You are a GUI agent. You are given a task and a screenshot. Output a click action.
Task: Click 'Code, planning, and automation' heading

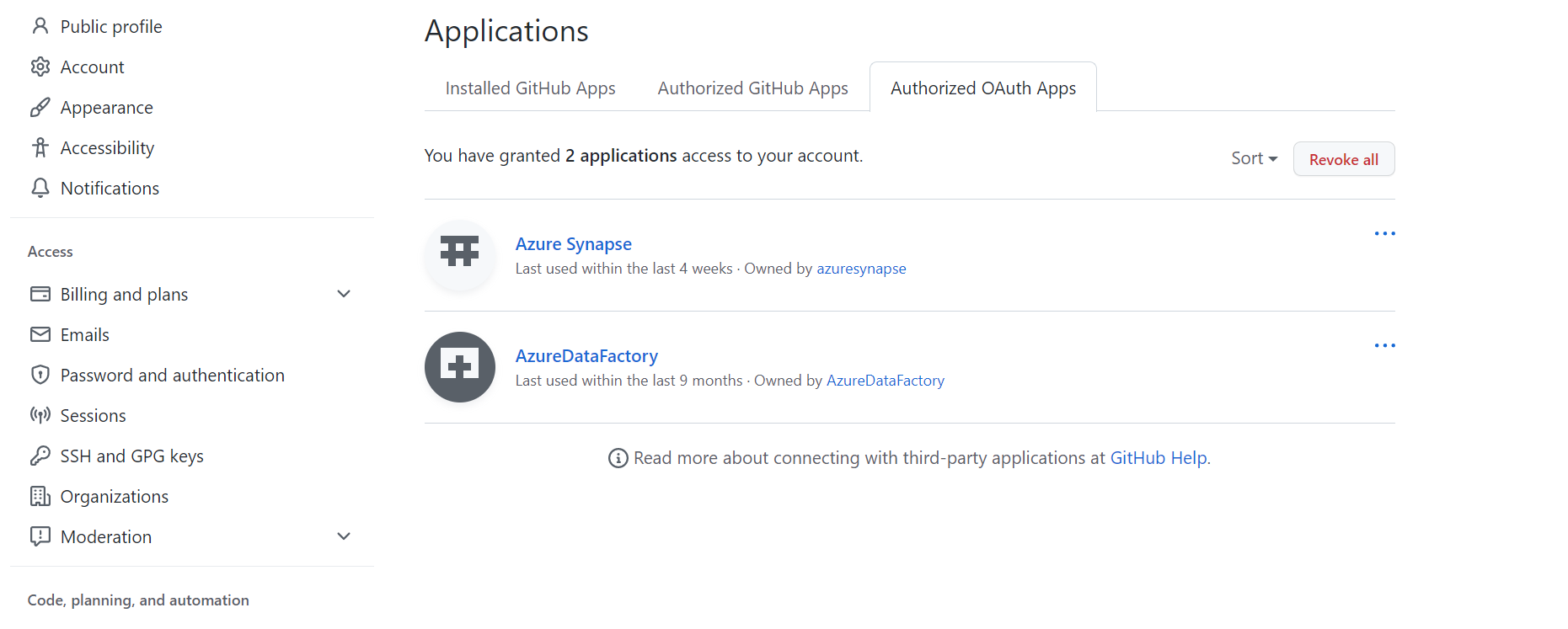click(138, 600)
